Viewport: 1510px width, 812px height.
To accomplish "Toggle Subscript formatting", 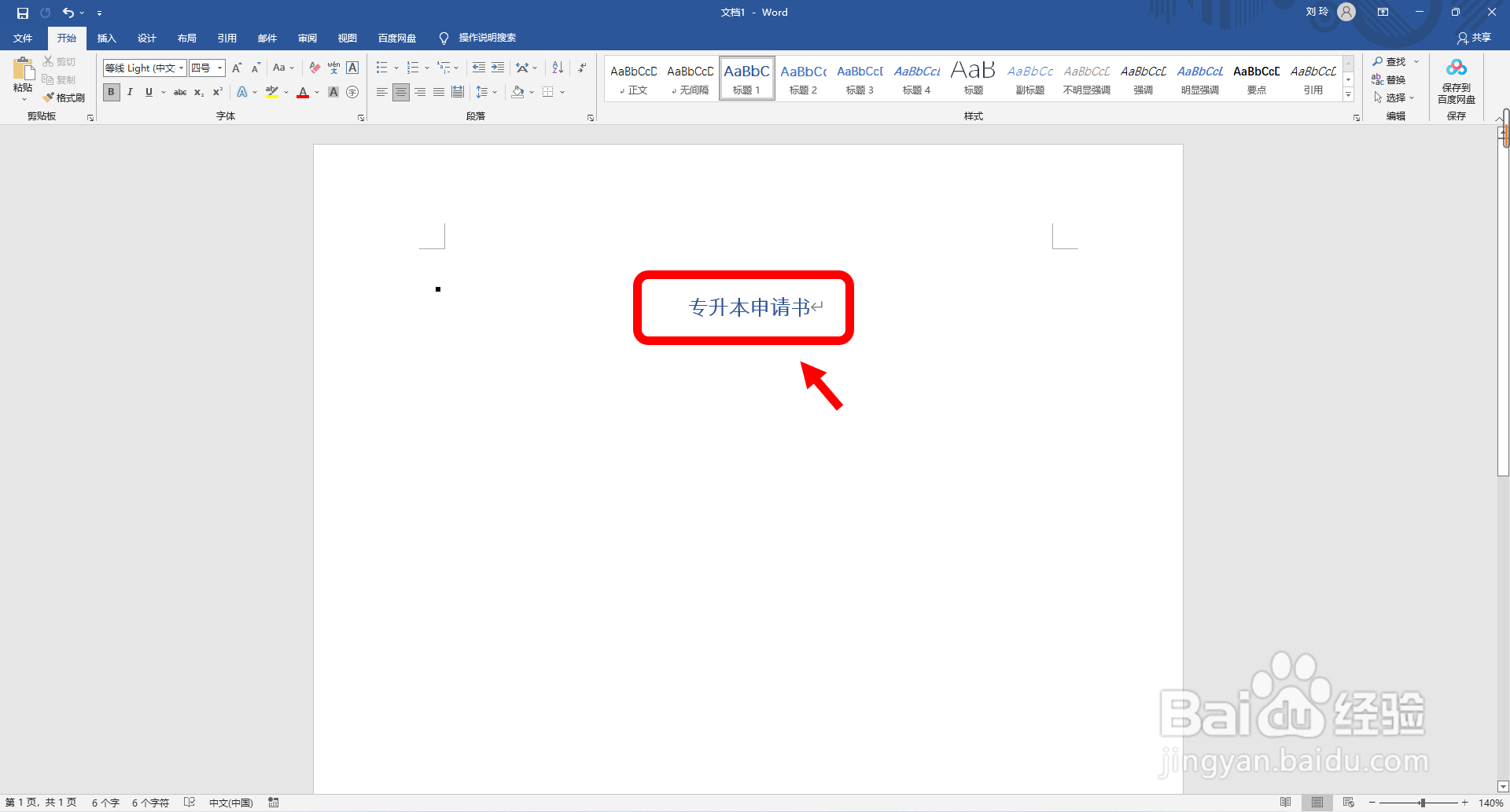I will tap(199, 92).
